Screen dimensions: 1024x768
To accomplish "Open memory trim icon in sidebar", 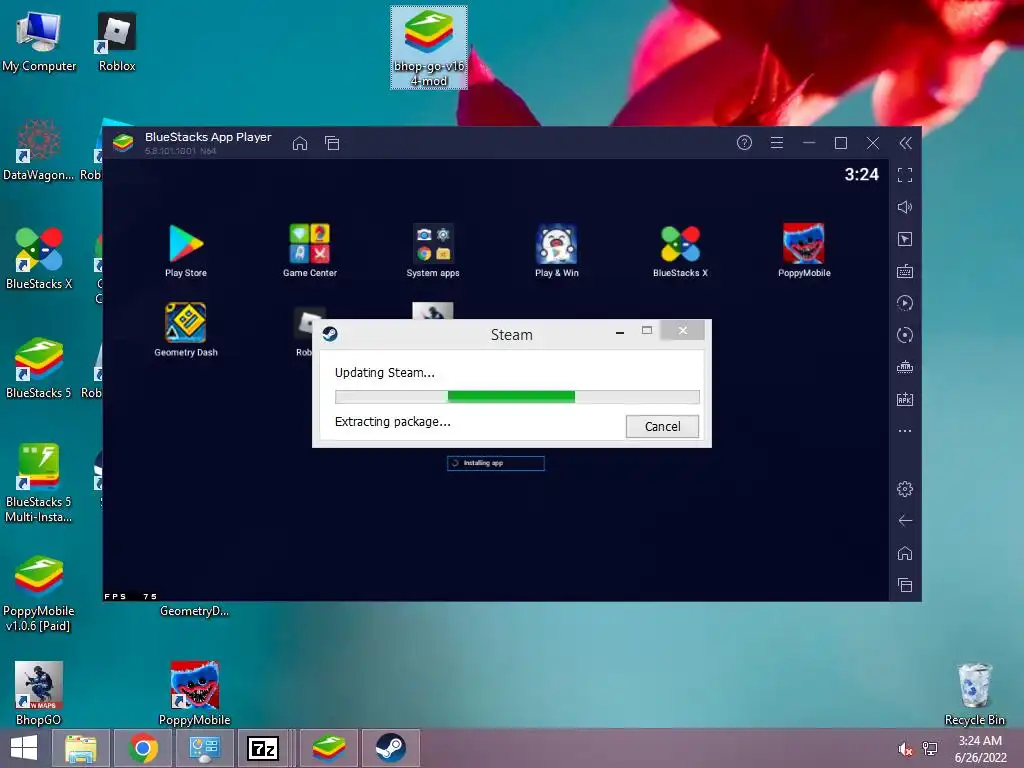I will click(x=904, y=367).
